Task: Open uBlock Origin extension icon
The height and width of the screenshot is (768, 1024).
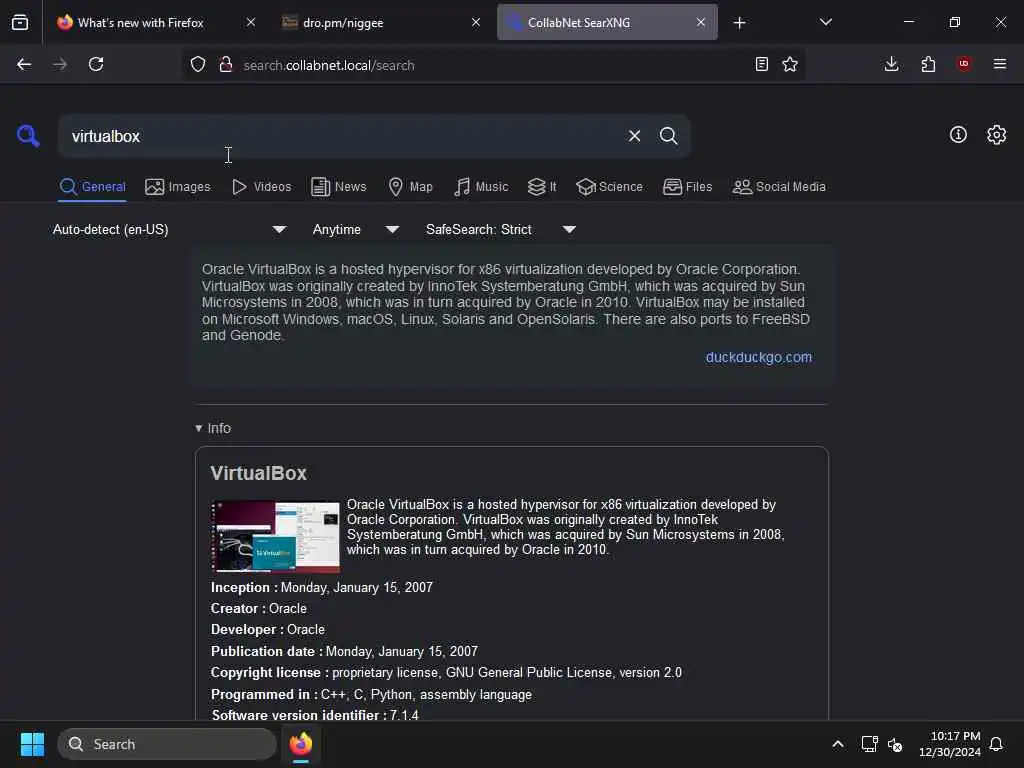Action: [x=964, y=64]
